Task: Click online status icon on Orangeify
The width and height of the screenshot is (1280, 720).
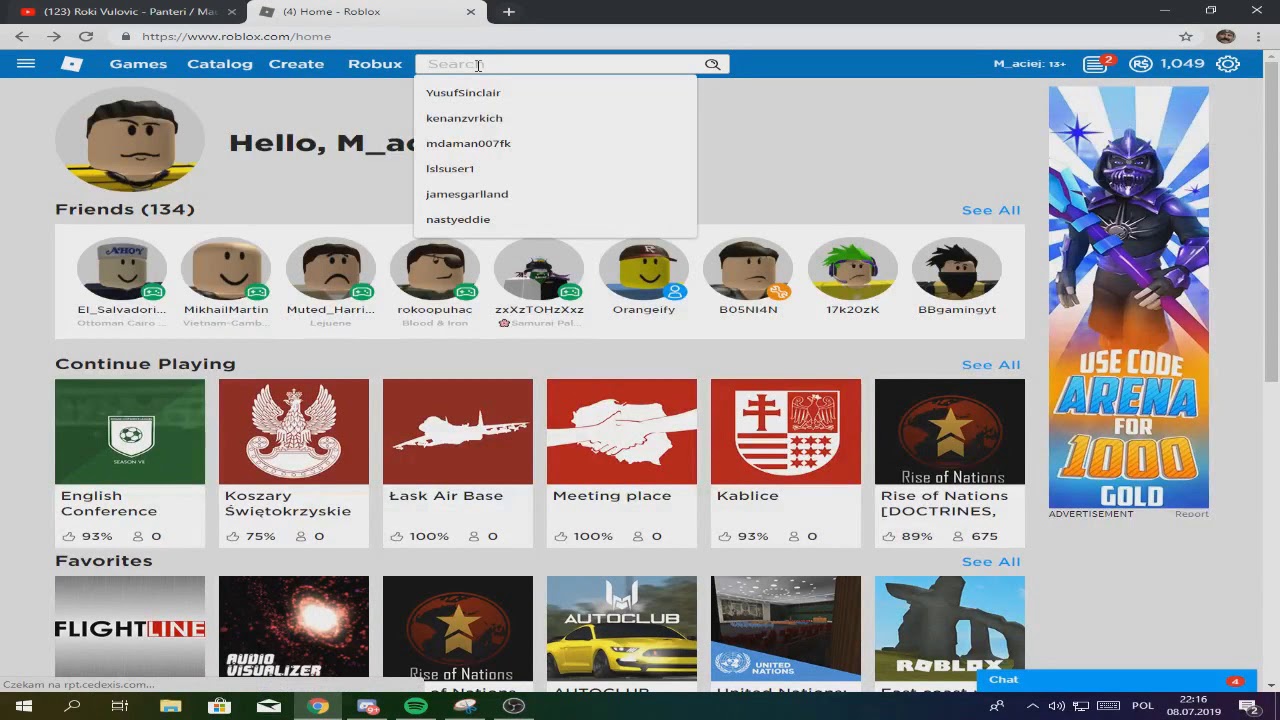Action: tap(675, 292)
